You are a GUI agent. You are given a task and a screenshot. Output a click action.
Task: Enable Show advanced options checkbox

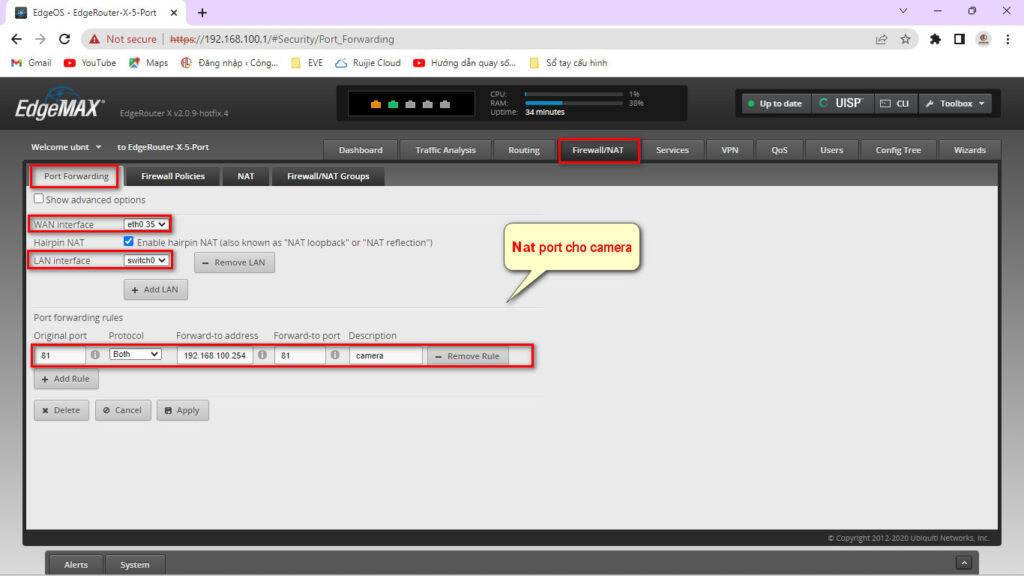(x=39, y=199)
